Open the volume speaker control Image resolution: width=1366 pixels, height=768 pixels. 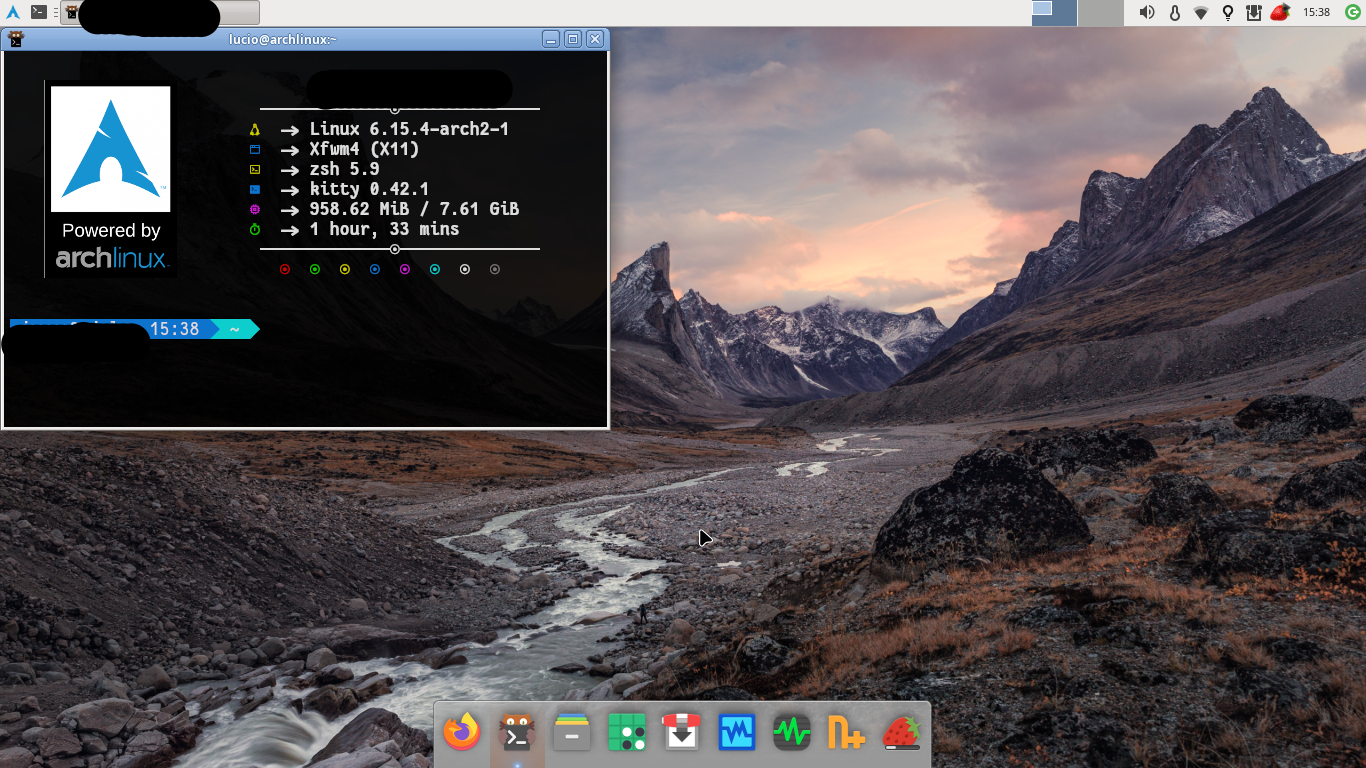[x=1147, y=13]
